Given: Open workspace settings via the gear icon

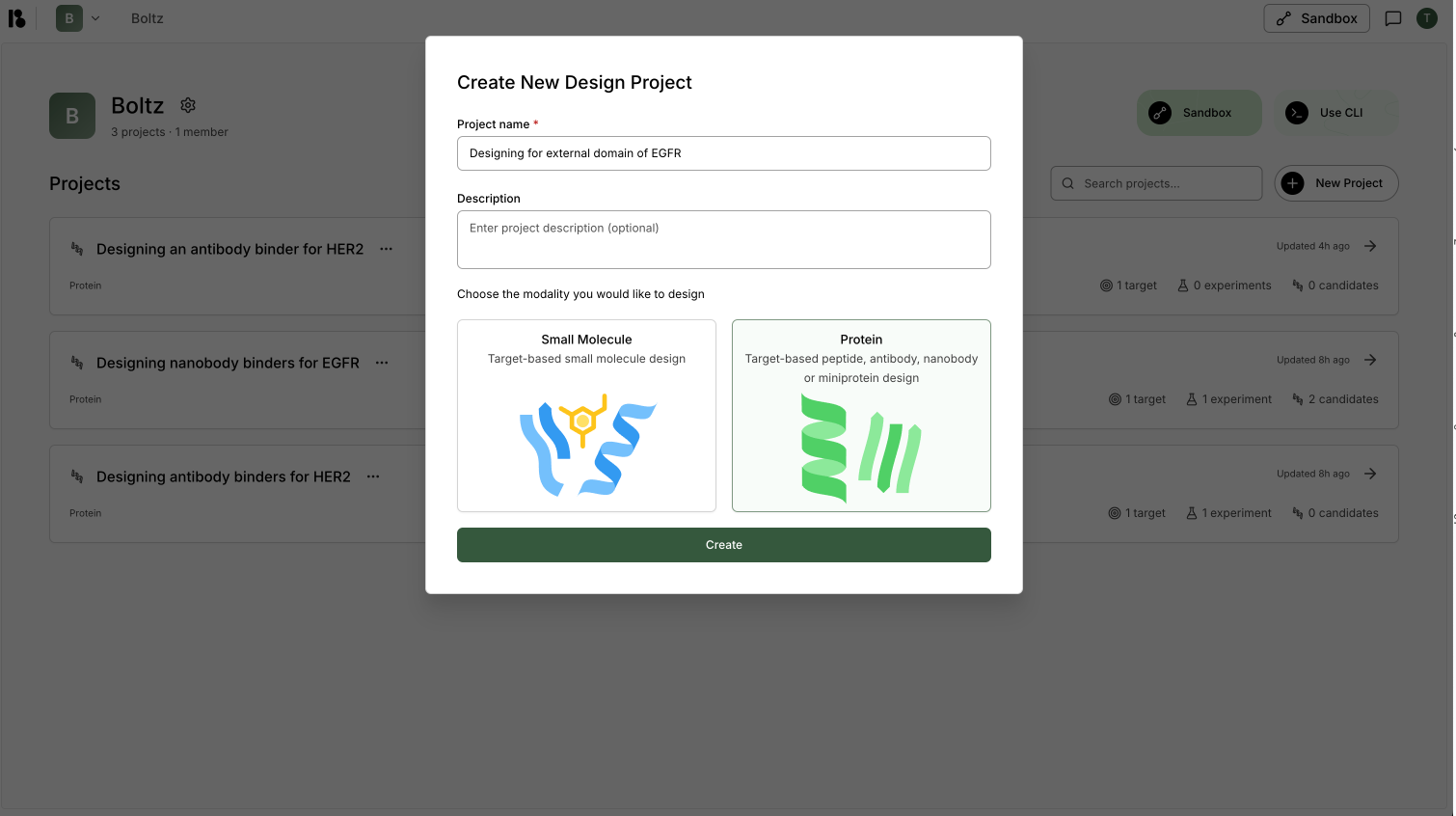Looking at the screenshot, I should click(187, 105).
